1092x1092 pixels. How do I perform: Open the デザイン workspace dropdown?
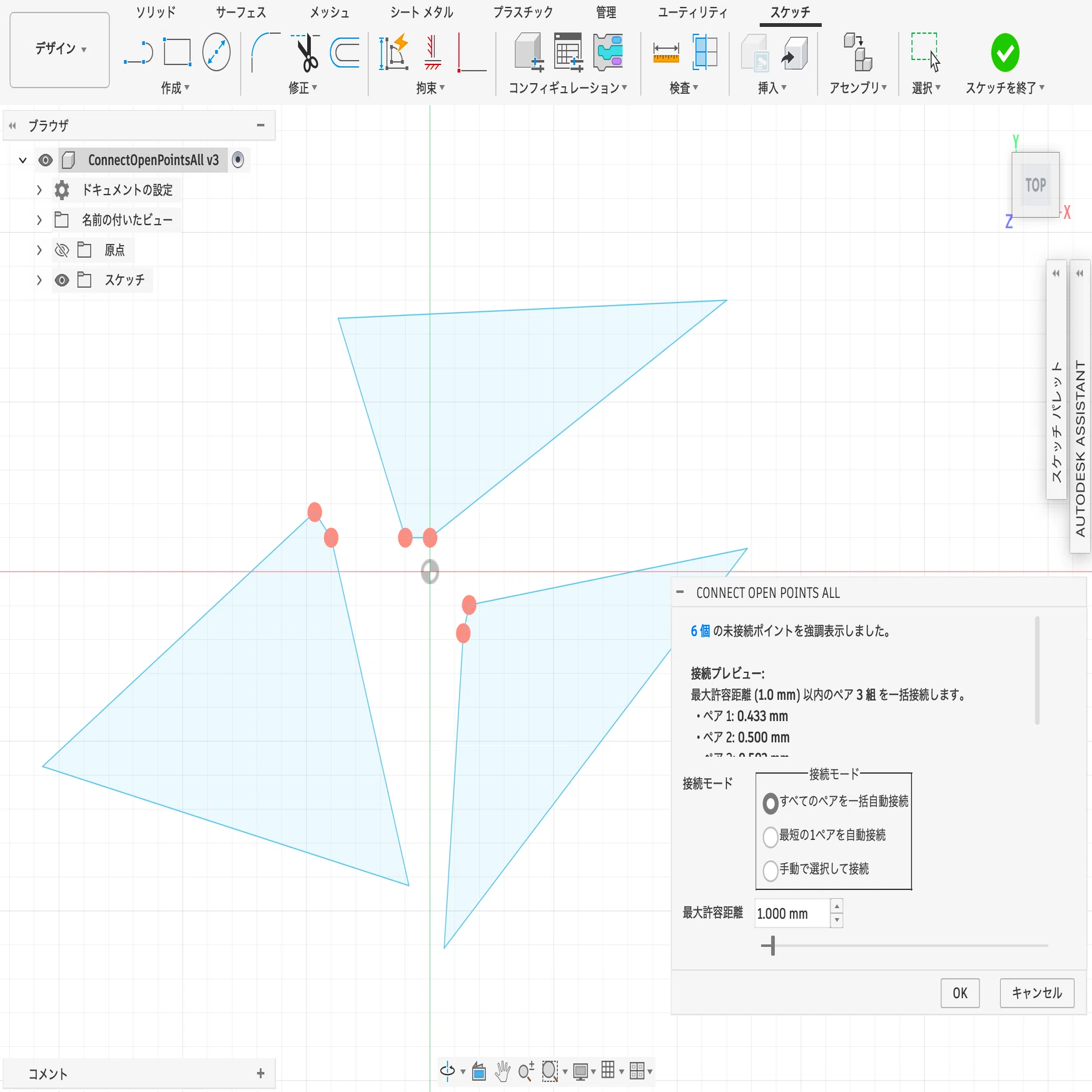click(60, 49)
